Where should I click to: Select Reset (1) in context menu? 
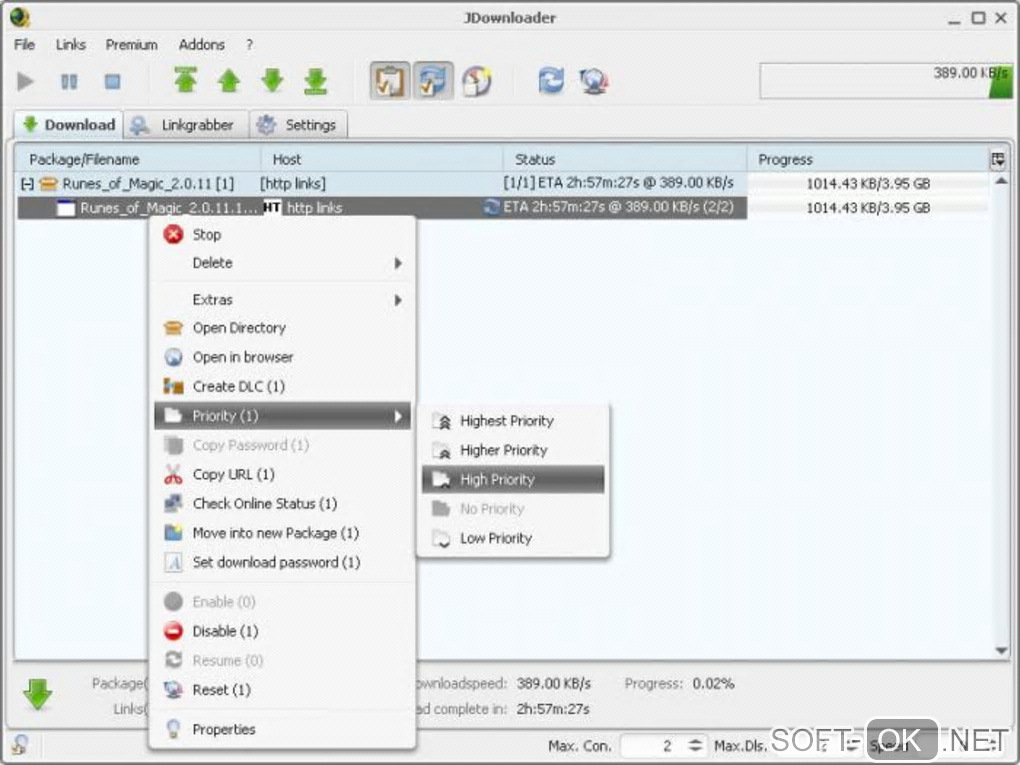click(282, 690)
